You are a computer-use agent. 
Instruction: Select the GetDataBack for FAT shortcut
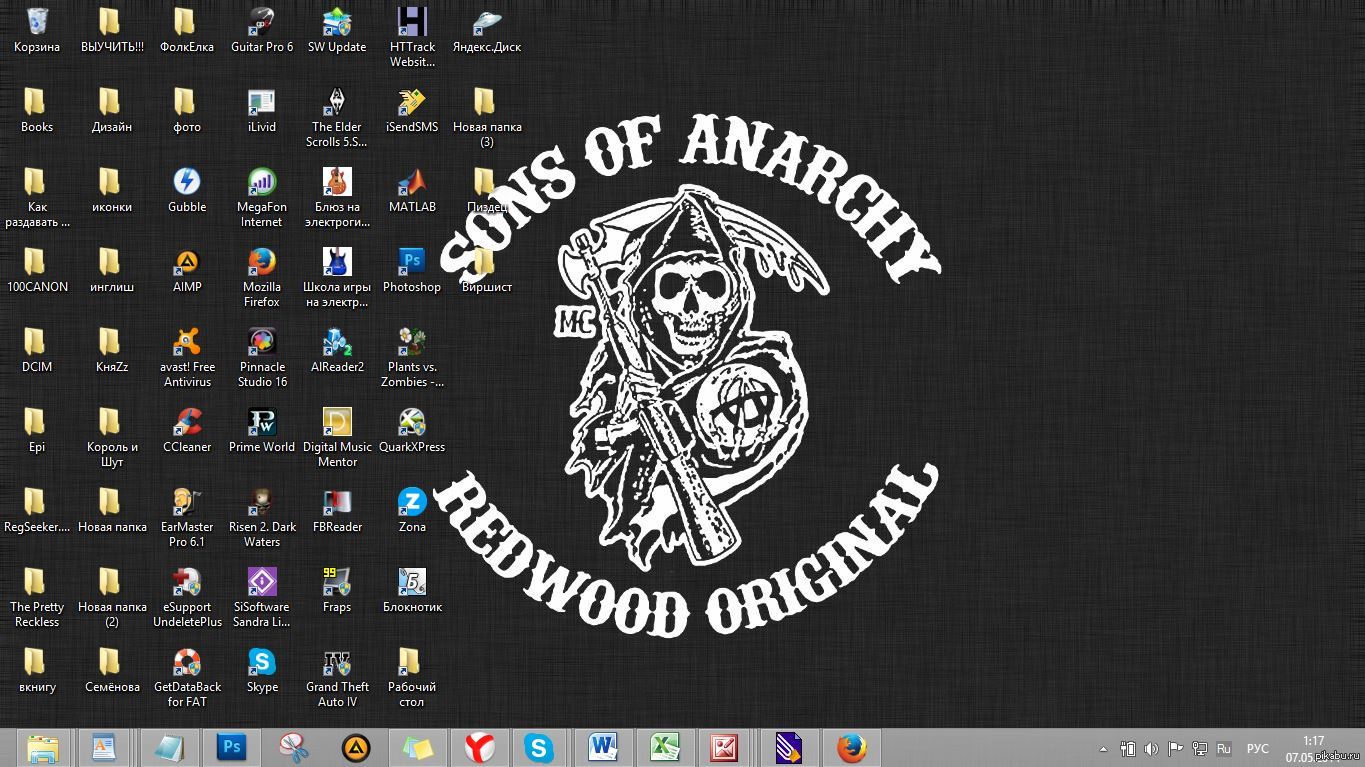point(187,677)
